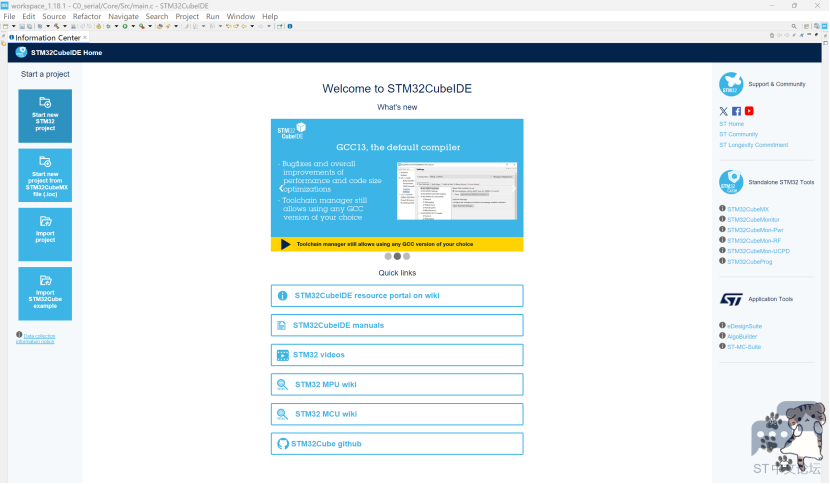Open the Help menu
This screenshot has width=830, height=484.
(270, 16)
